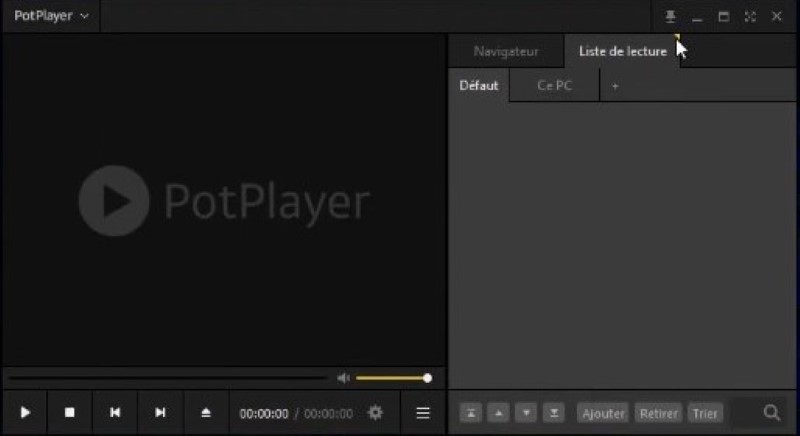Click the playlist search magnifier icon
Screen dimensions: 800x436
tap(771, 412)
